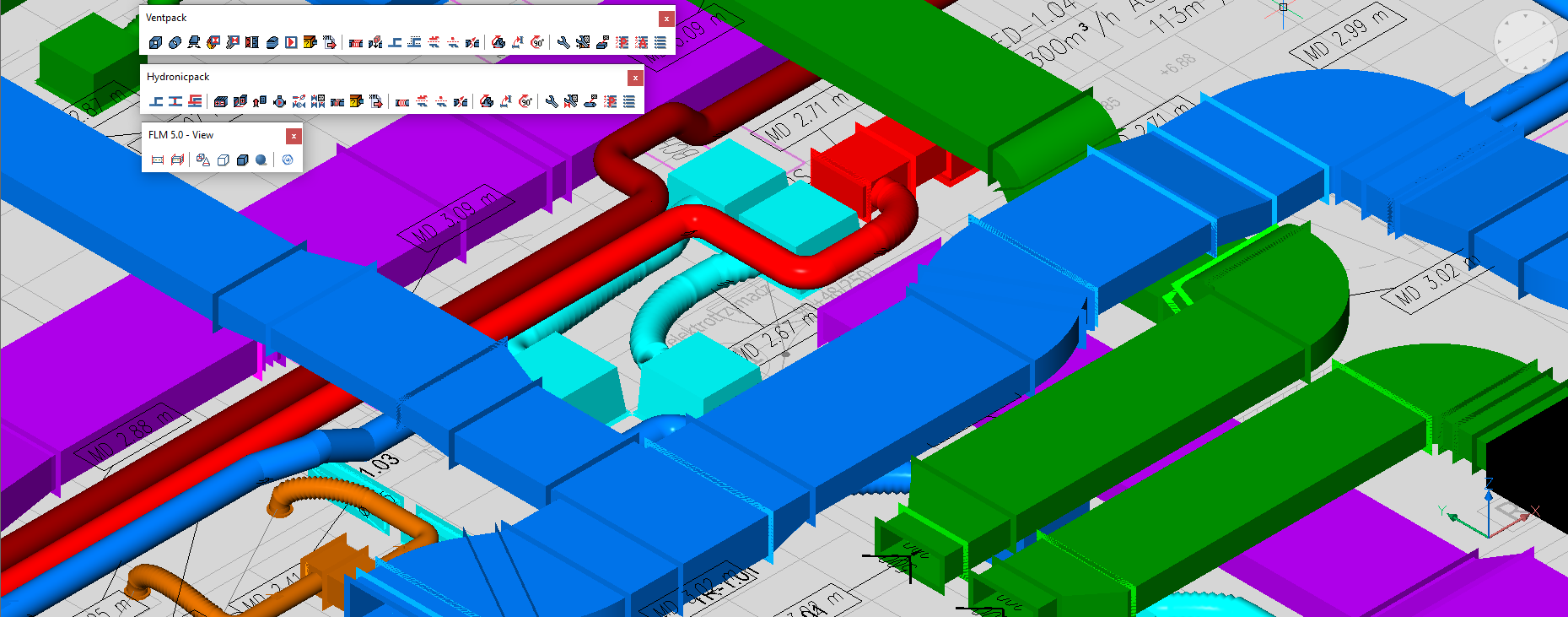The width and height of the screenshot is (1568, 617).
Task: Toggle the 2D single-line display in FLM View
Action: tap(158, 160)
